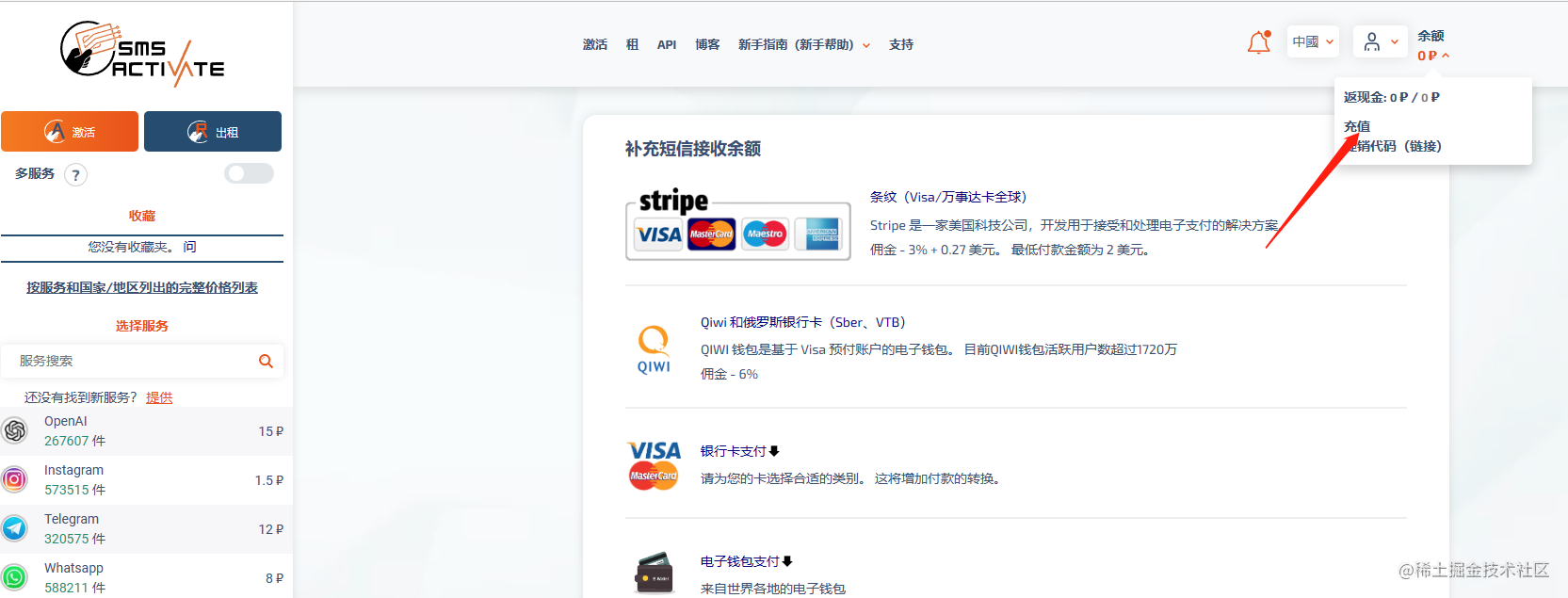Expand the 新手指南 menu arrow
1568x598 pixels.
[866, 45]
